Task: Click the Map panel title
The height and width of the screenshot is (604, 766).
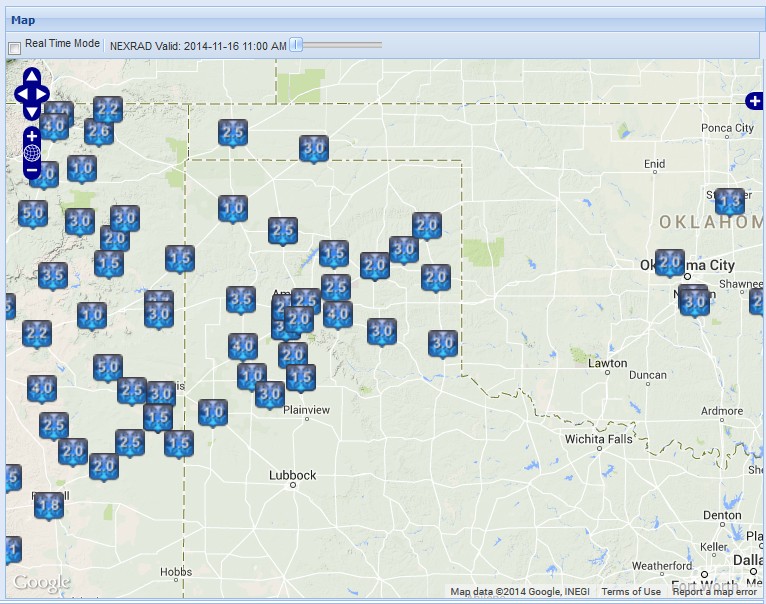Action: click(x=23, y=20)
